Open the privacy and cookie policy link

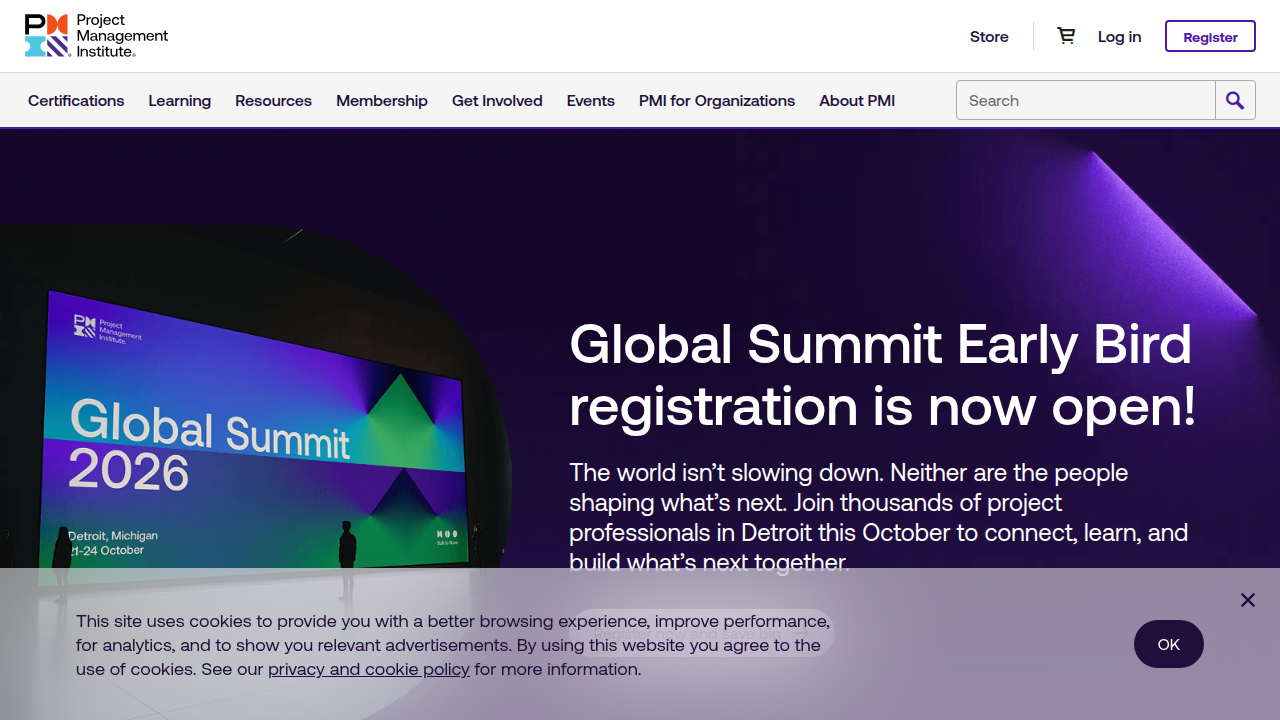(x=368, y=669)
